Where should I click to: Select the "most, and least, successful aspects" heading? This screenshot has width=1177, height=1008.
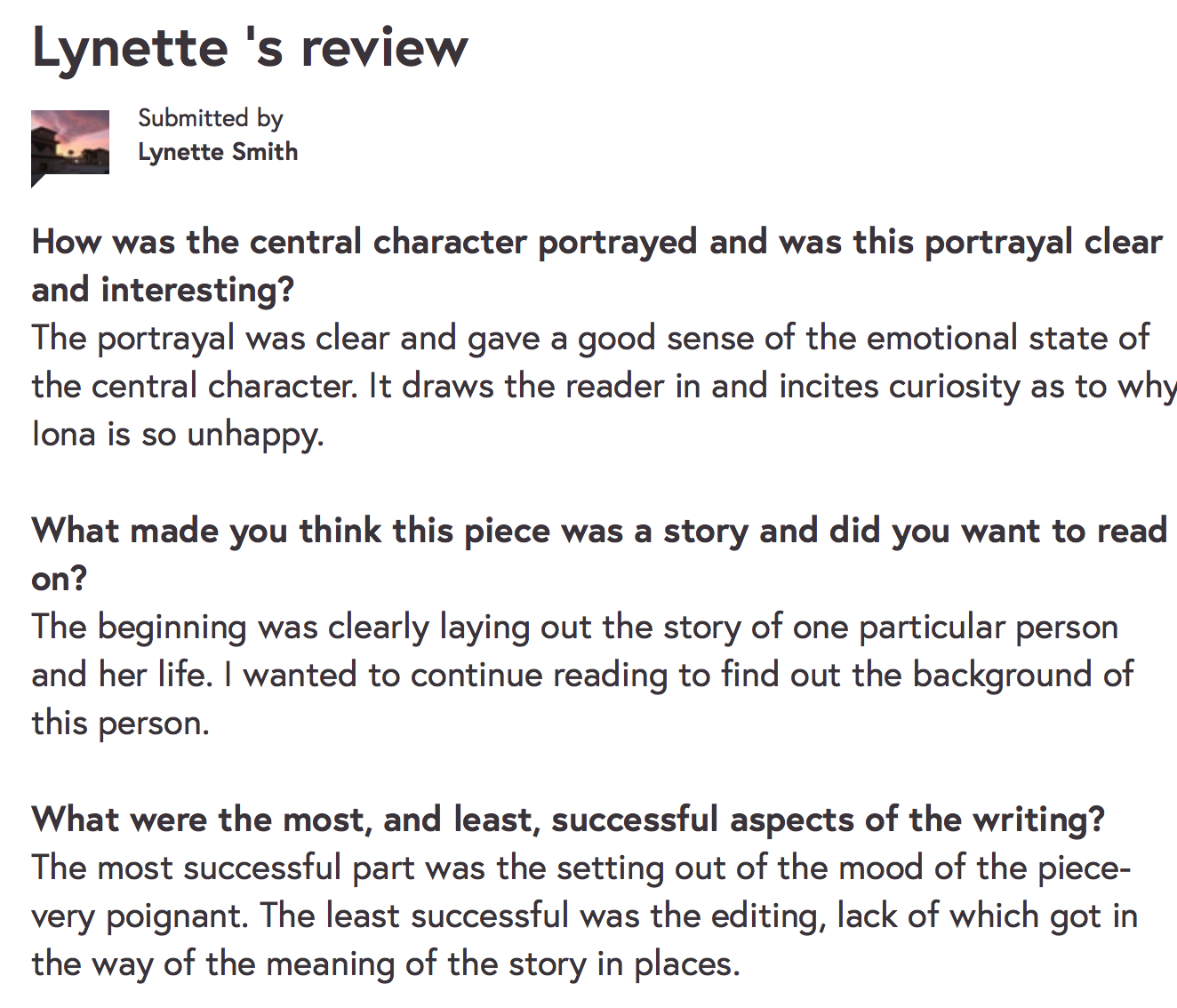coord(568,820)
